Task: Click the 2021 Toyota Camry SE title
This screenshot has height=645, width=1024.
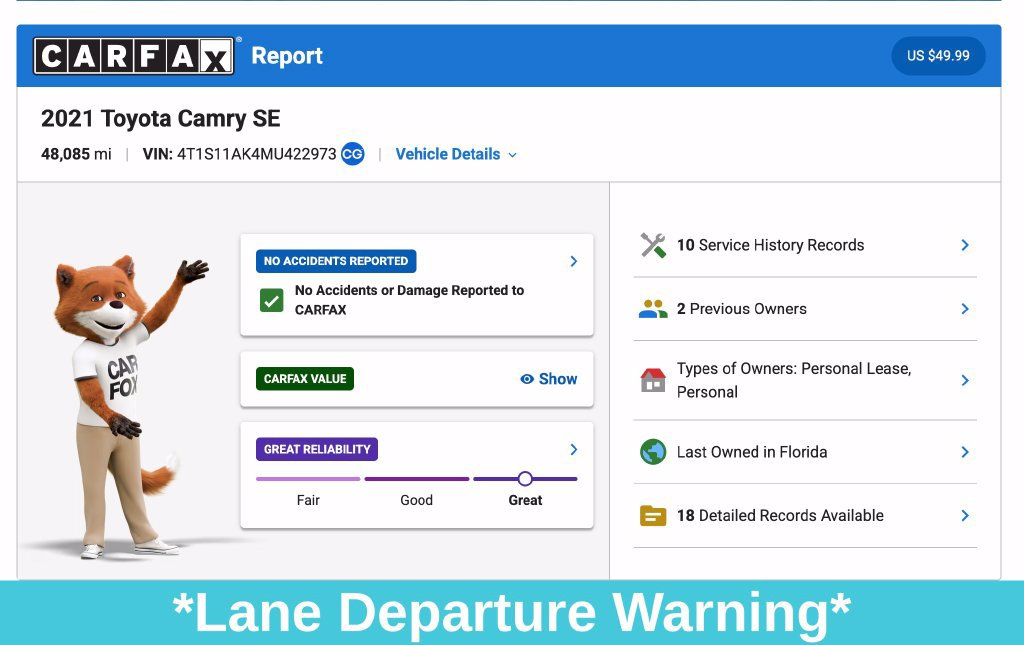Action: point(161,119)
